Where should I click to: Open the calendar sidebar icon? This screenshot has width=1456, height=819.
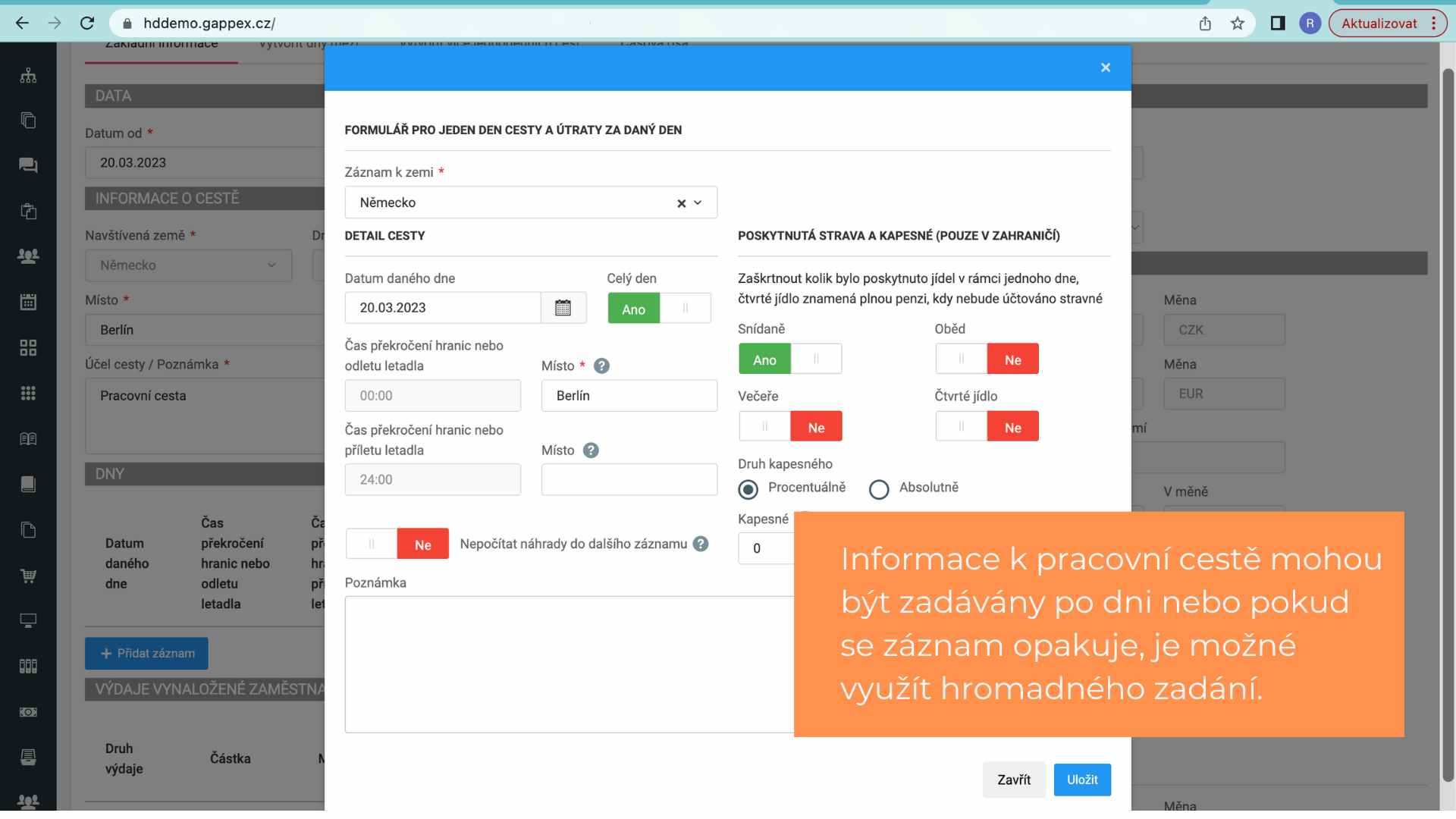click(x=28, y=302)
